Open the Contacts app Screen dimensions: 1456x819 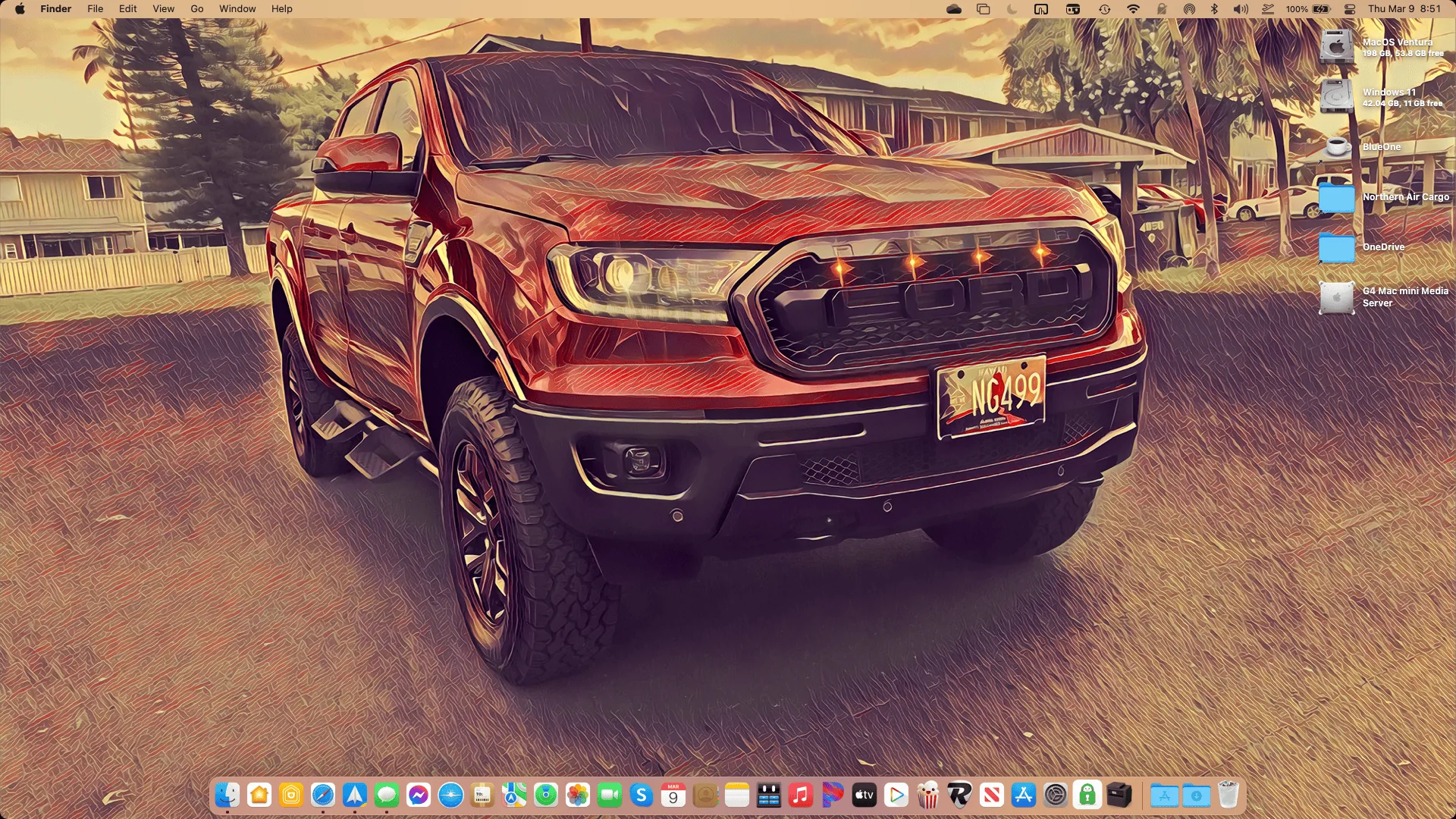coord(705,795)
